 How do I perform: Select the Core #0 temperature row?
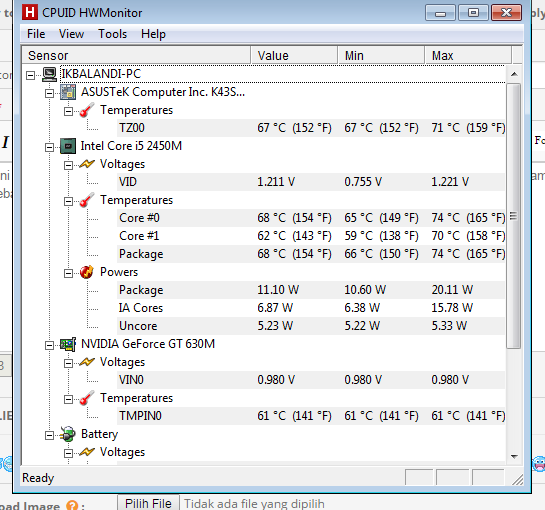pos(311,218)
